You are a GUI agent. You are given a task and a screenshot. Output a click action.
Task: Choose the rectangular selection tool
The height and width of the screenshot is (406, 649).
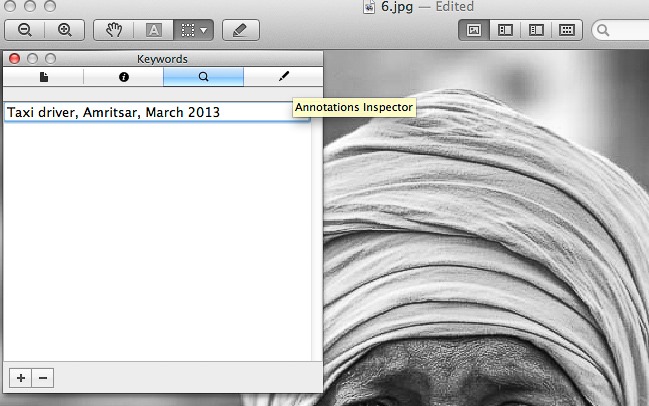[187, 30]
